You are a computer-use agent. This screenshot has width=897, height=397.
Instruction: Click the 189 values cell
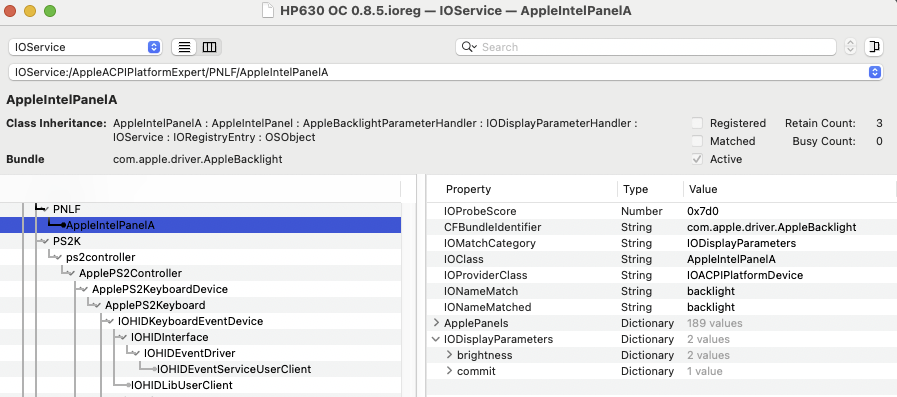pyautogui.click(x=715, y=323)
